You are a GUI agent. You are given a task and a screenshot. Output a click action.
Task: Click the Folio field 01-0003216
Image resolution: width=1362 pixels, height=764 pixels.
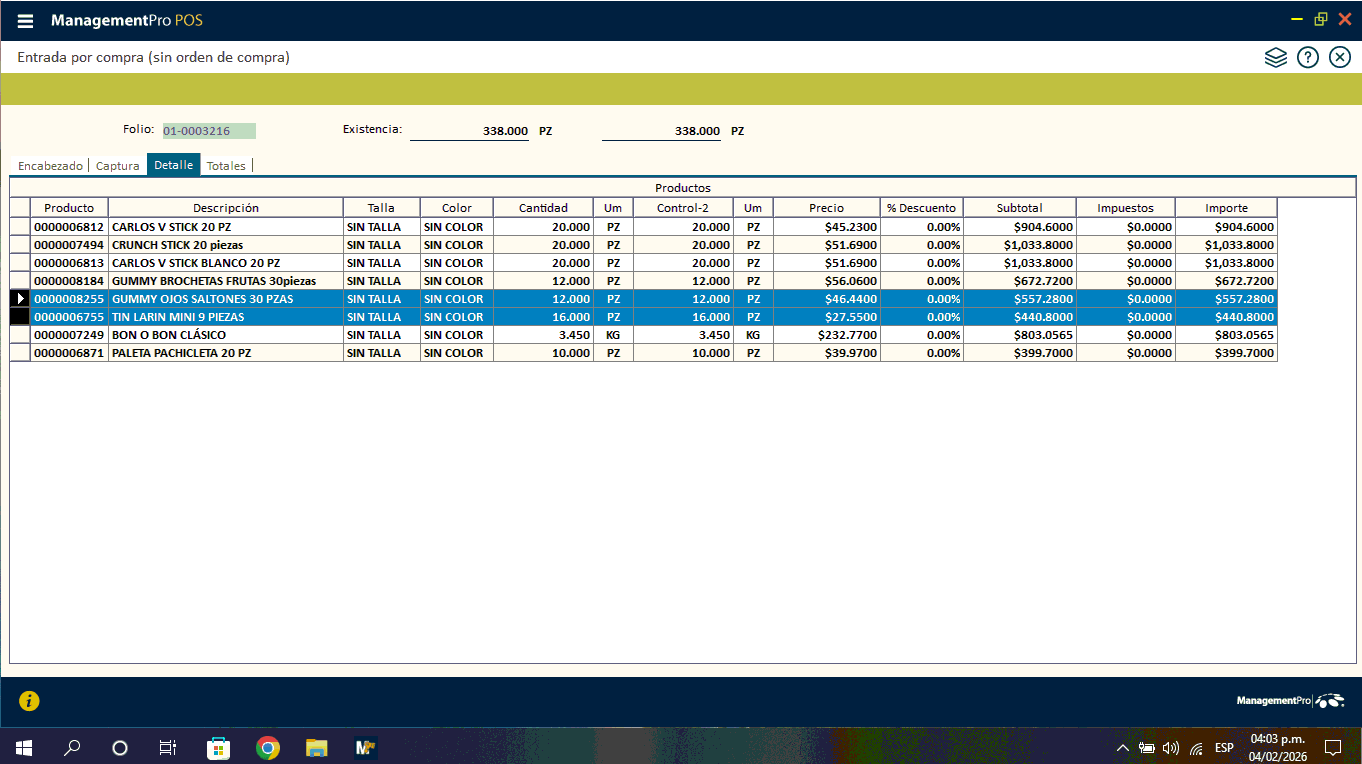(x=209, y=131)
